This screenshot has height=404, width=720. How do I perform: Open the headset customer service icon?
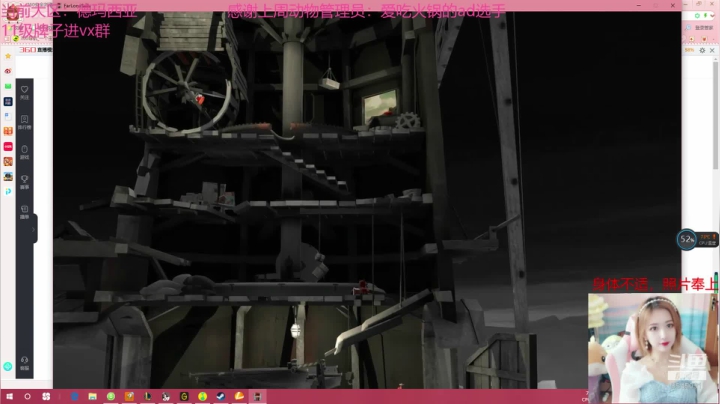pyautogui.click(x=24, y=363)
